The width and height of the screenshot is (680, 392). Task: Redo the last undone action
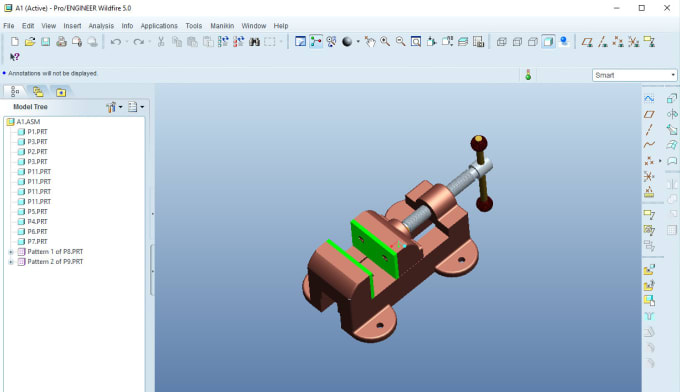[138, 42]
